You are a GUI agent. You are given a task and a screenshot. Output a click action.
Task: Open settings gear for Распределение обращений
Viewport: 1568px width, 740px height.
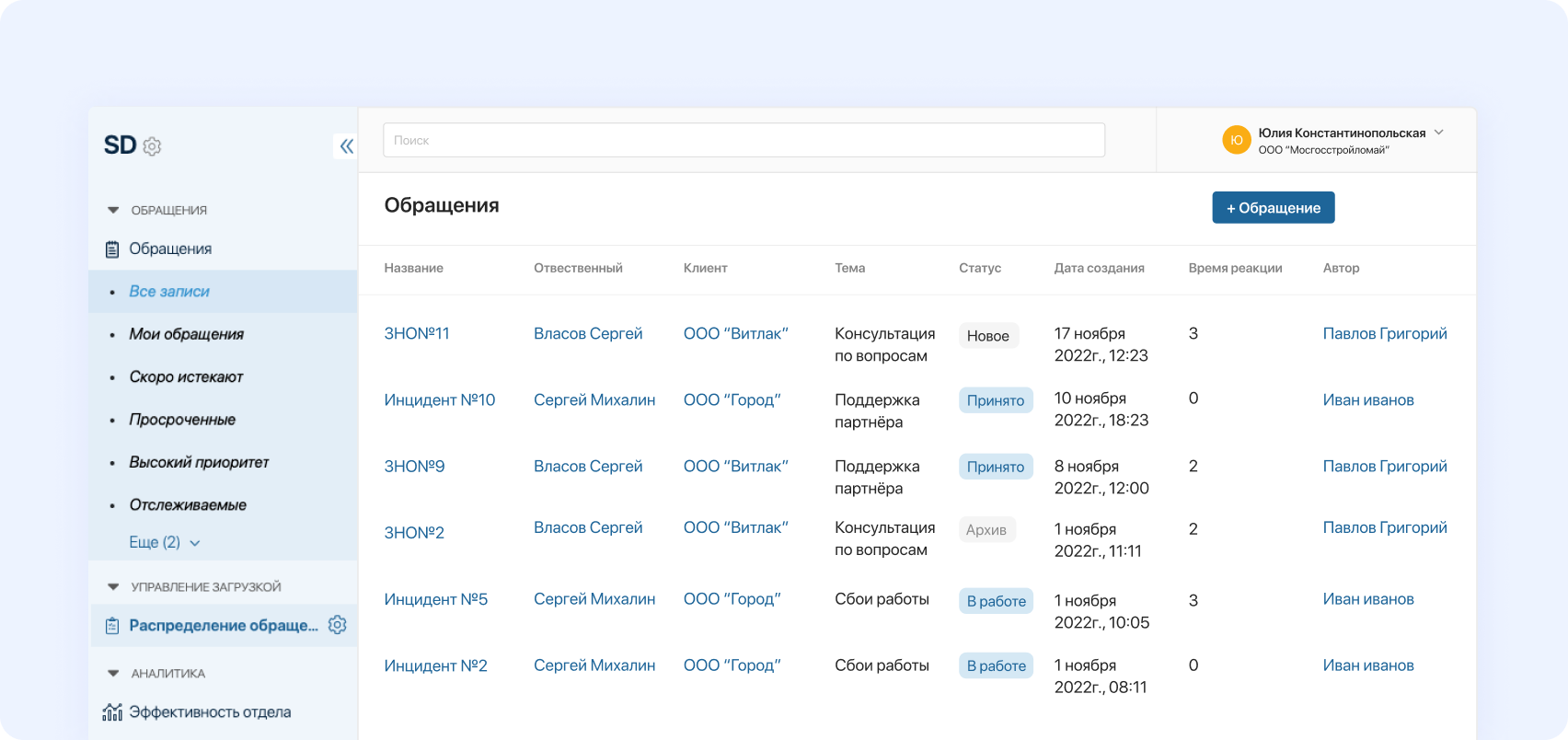tap(338, 625)
